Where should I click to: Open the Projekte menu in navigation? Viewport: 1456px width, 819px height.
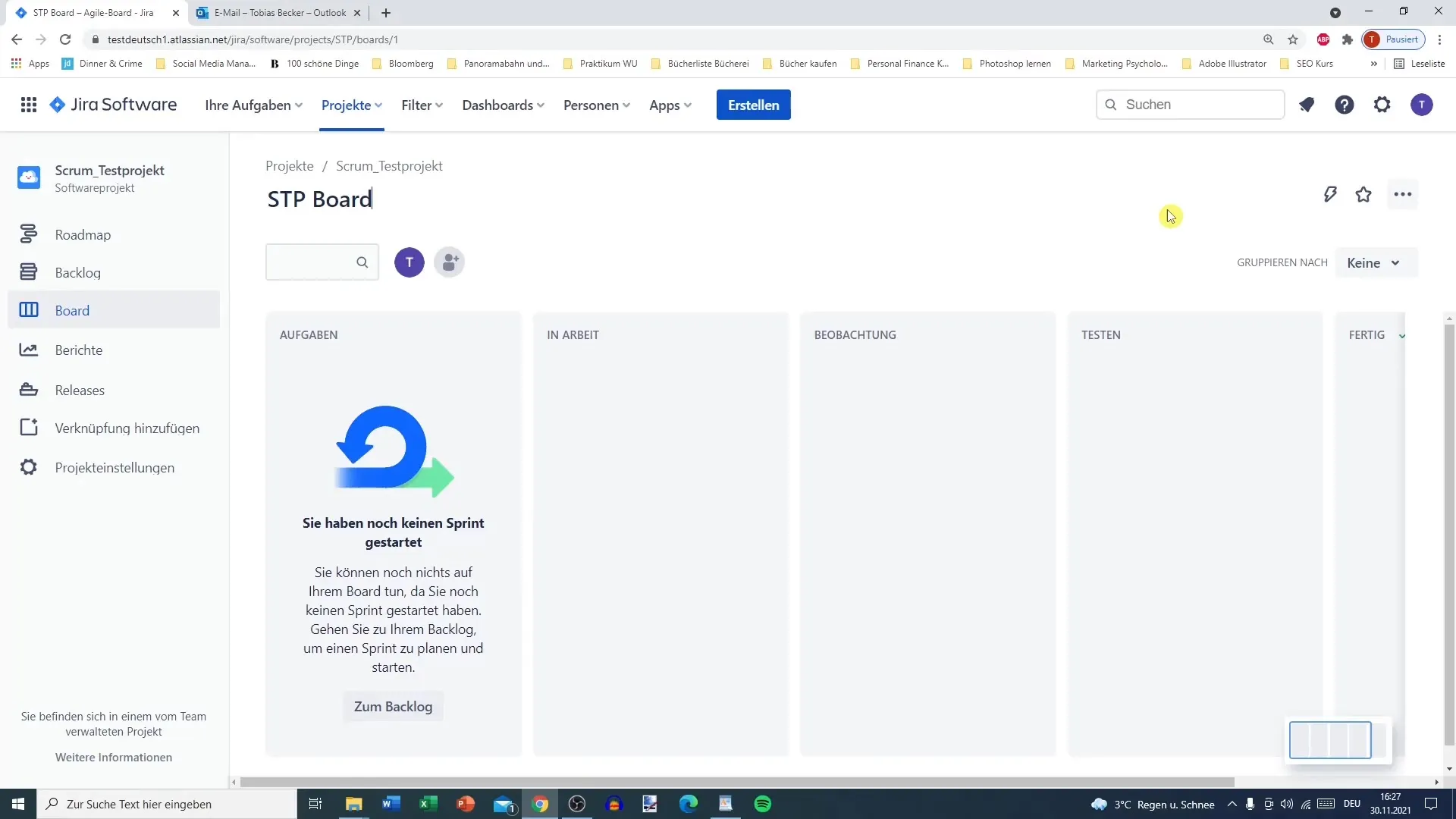350,105
